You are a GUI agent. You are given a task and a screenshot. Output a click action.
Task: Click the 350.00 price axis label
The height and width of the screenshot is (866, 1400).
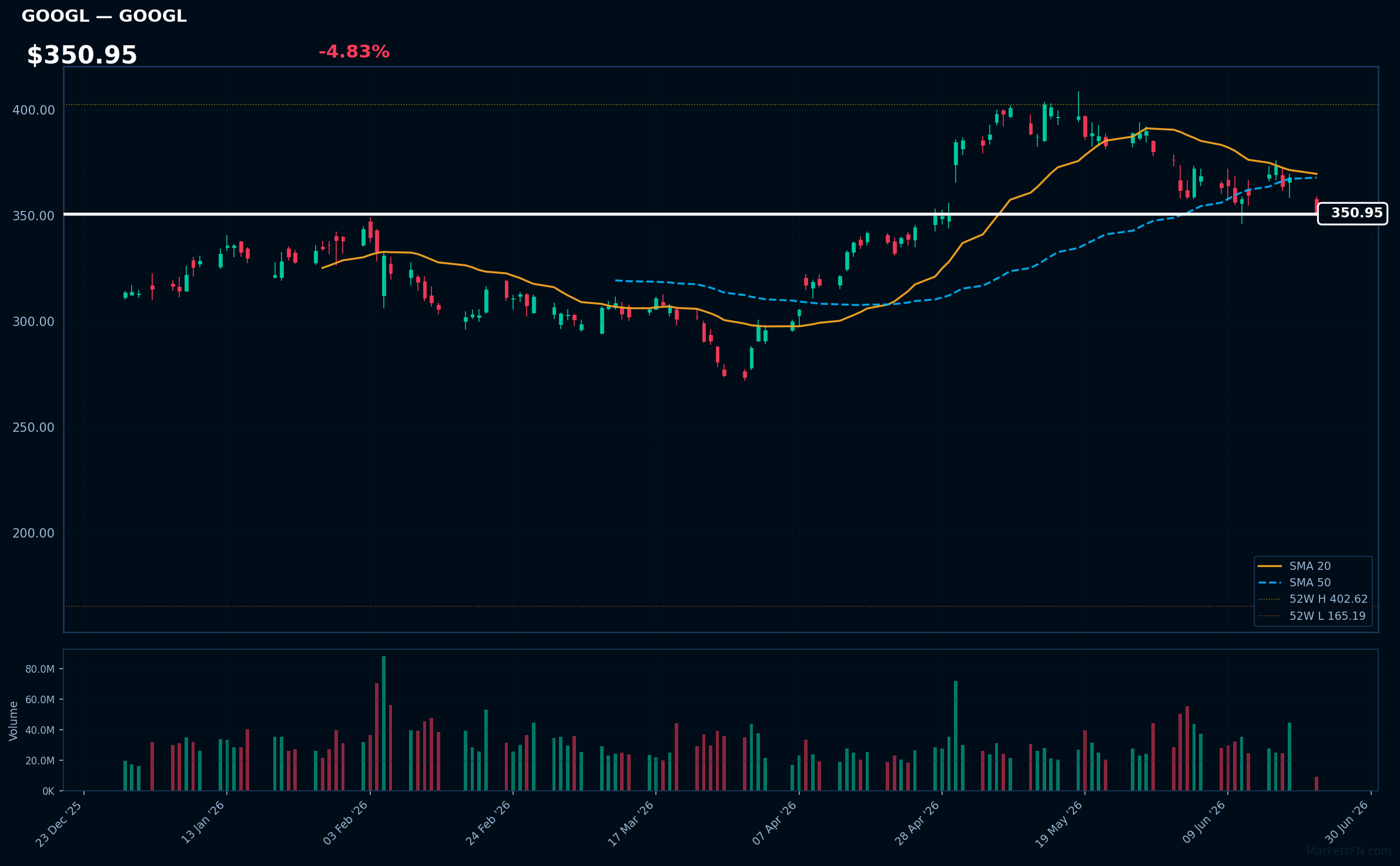coord(34,216)
